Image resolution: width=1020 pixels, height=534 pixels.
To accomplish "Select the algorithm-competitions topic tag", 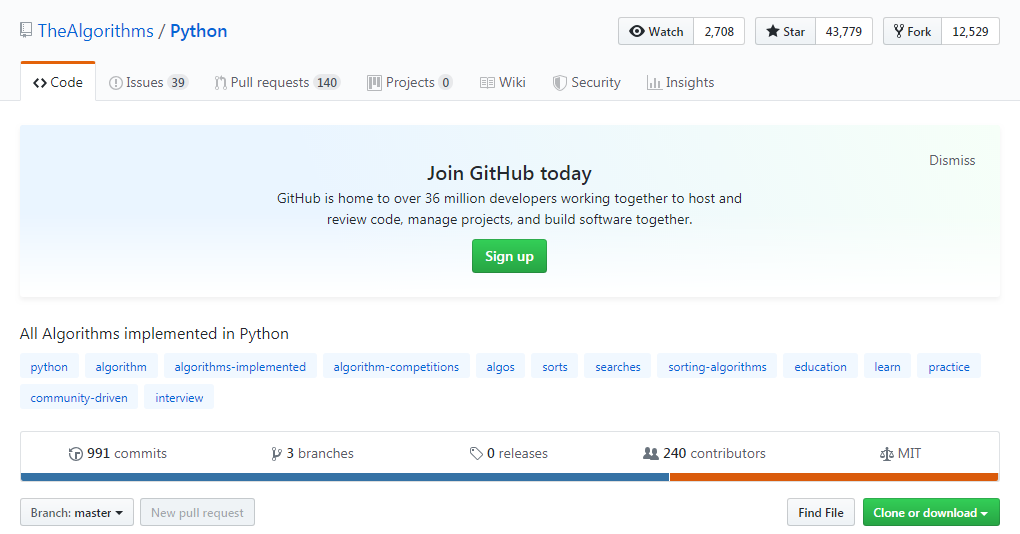I will tap(396, 366).
